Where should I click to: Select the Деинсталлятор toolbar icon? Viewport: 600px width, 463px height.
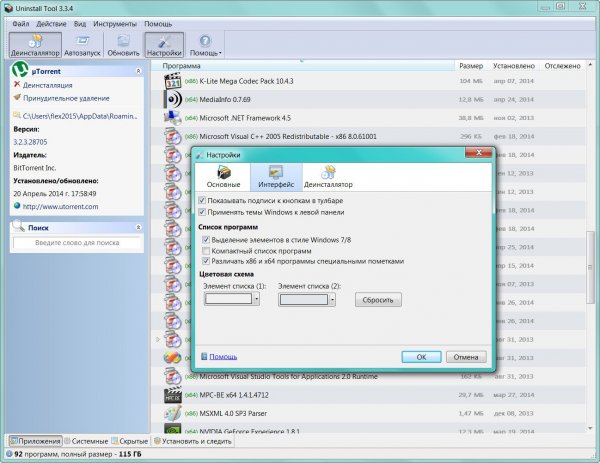[35, 45]
